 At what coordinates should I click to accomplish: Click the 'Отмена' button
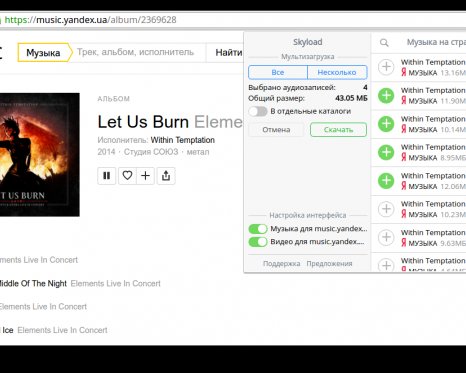click(276, 130)
